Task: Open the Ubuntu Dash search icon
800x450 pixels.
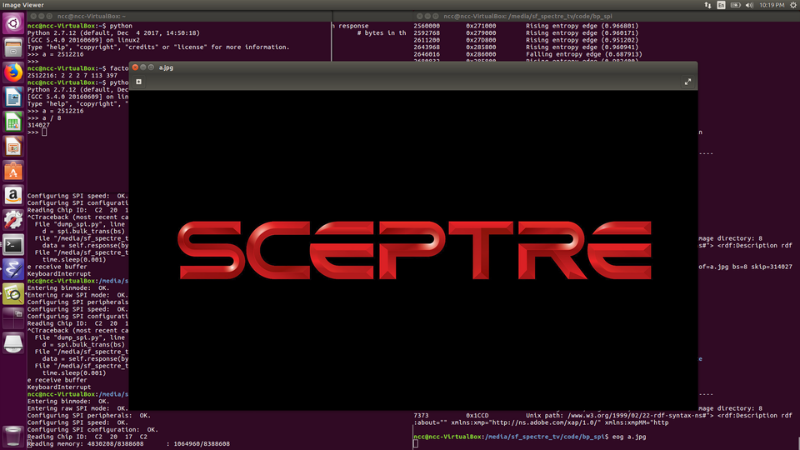Action: tap(13, 23)
